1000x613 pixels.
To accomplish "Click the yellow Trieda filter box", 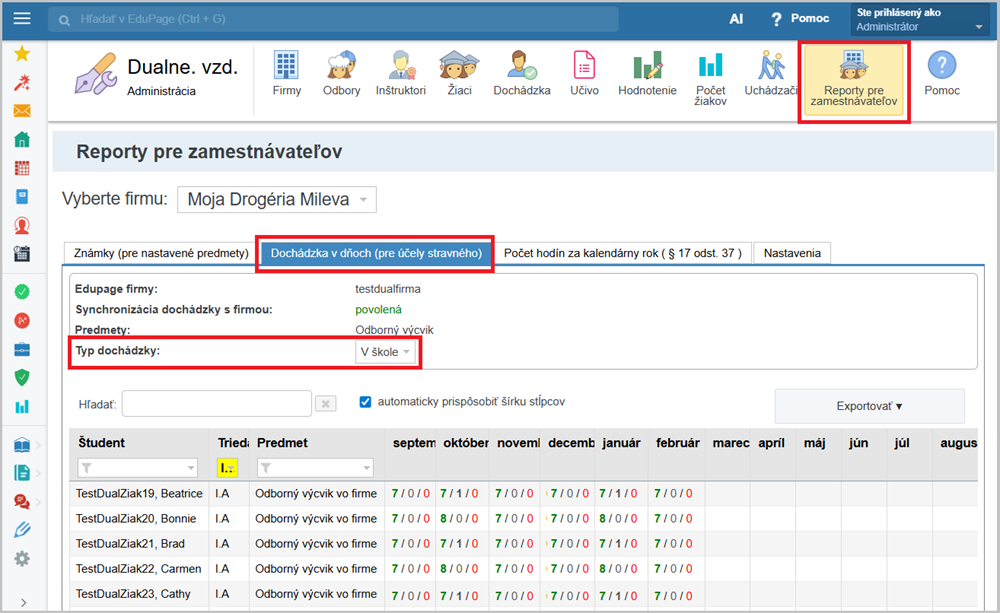I will pyautogui.click(x=227, y=467).
